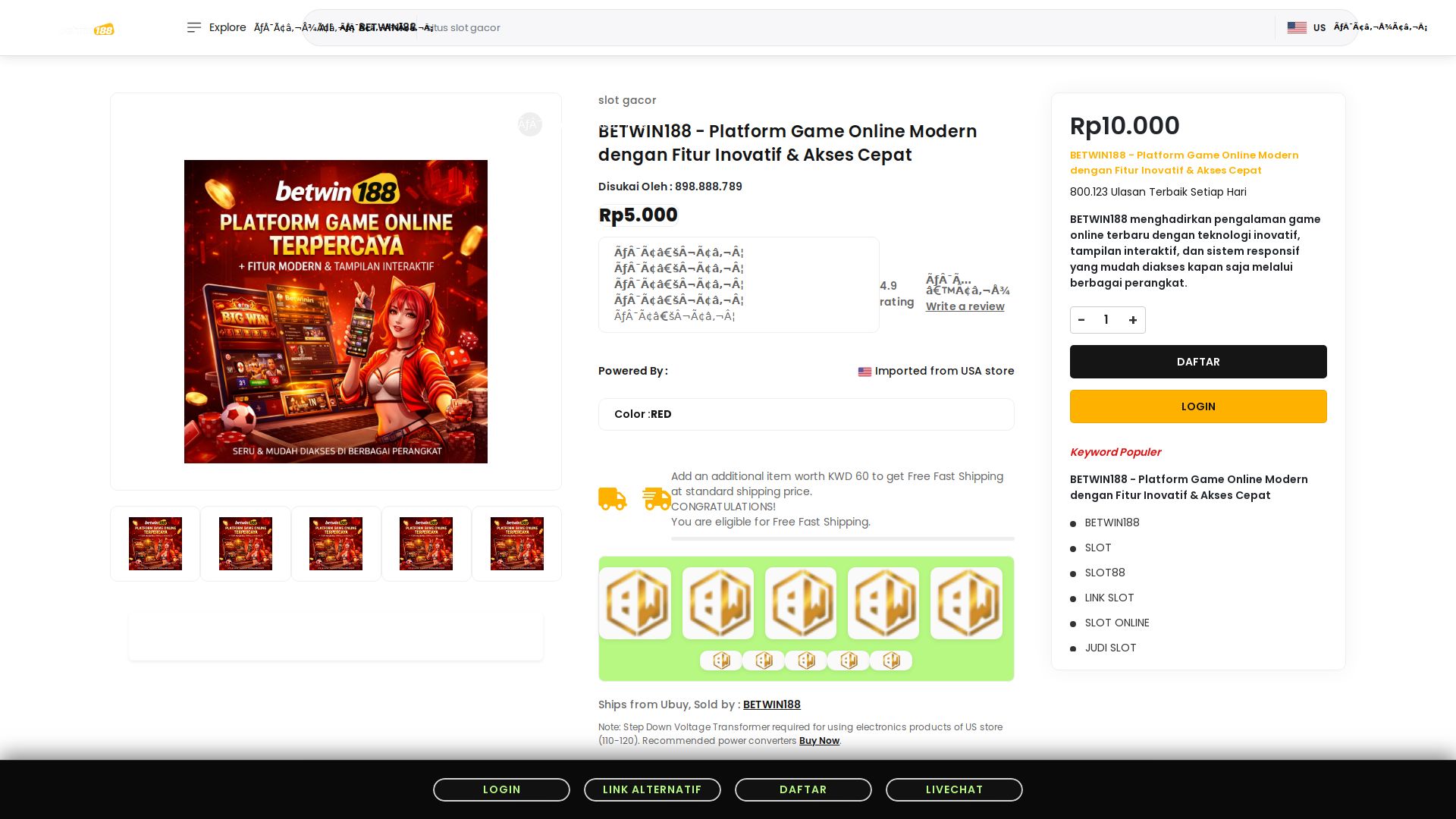Click the Buy Now link
The height and width of the screenshot is (819, 1456).
pos(818,741)
